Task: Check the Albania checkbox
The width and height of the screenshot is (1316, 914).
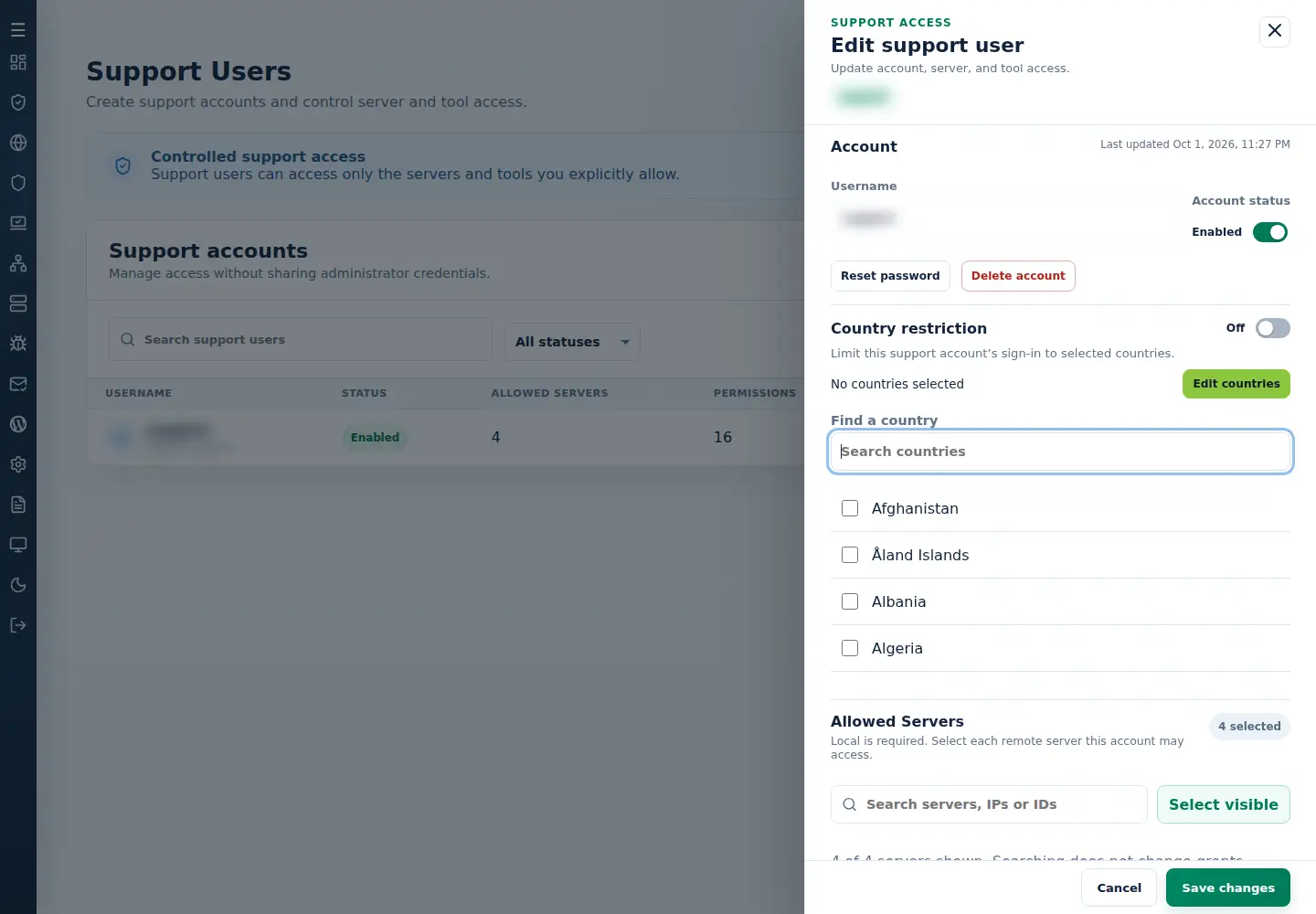Action: [x=850, y=601]
